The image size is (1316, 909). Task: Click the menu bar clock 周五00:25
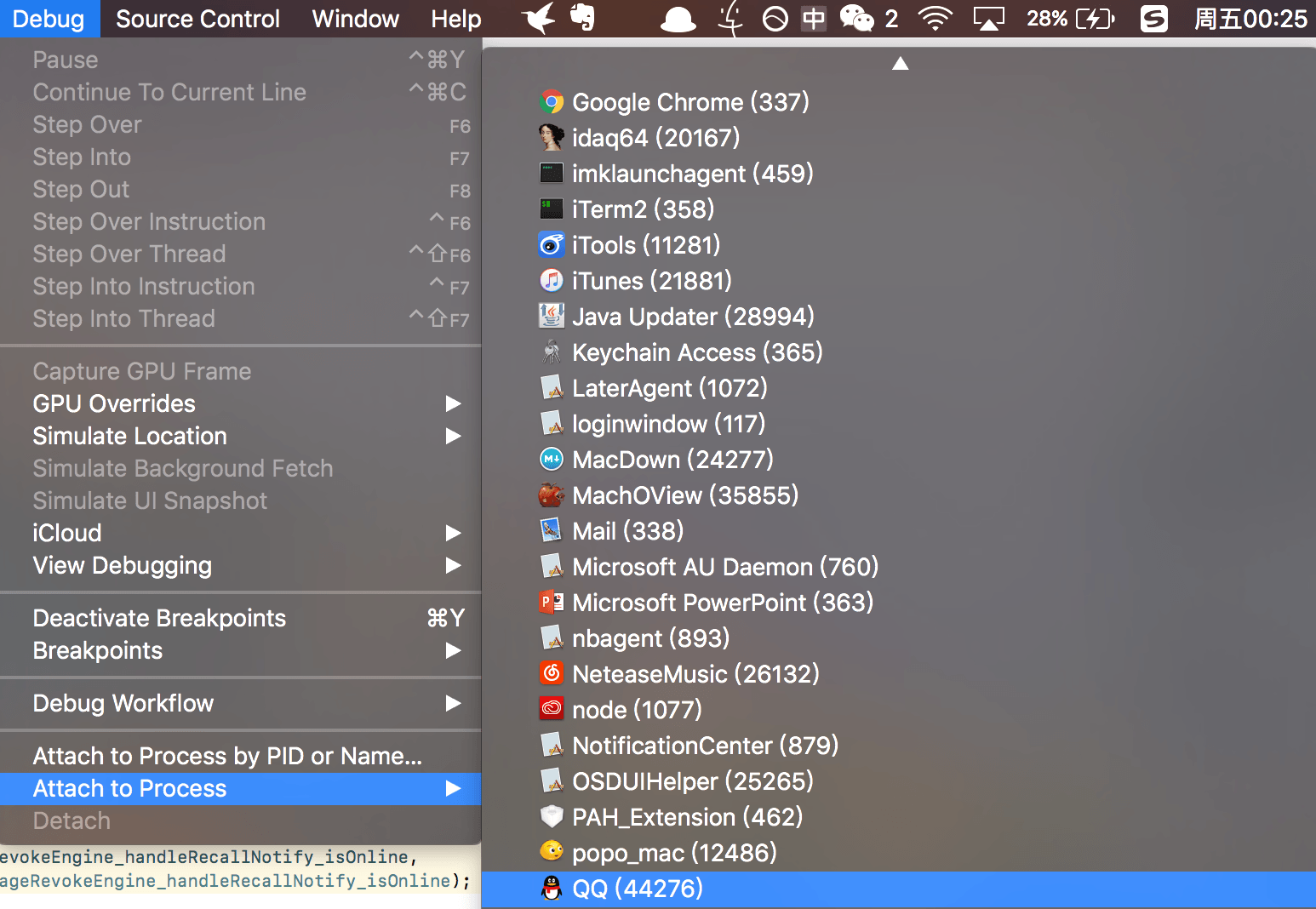tap(1250, 19)
